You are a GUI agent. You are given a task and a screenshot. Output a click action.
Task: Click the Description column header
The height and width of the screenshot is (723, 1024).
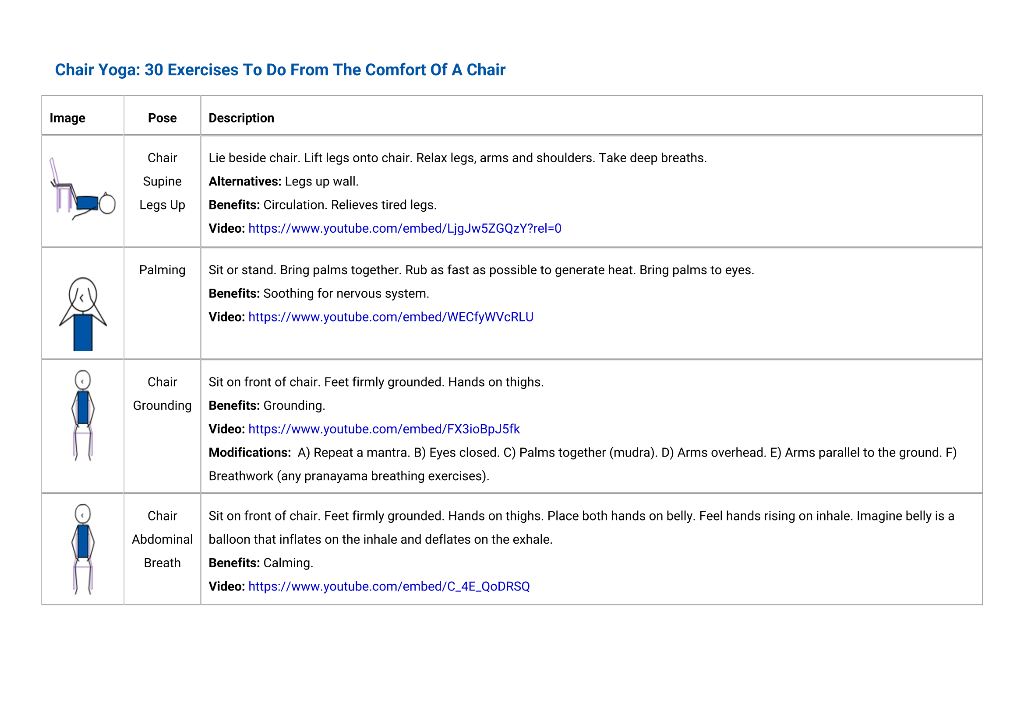click(x=242, y=118)
